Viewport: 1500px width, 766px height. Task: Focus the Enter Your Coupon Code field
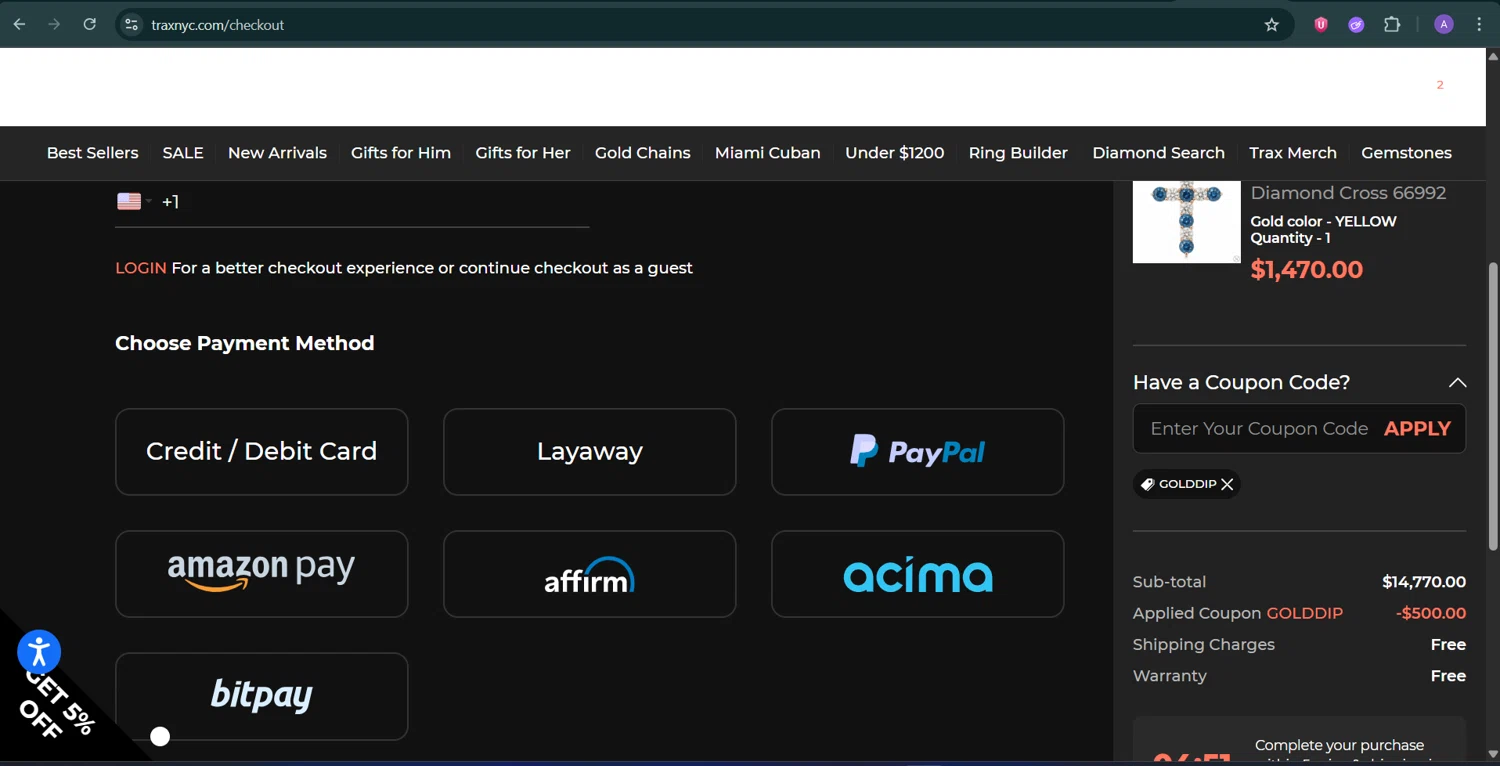(1259, 428)
